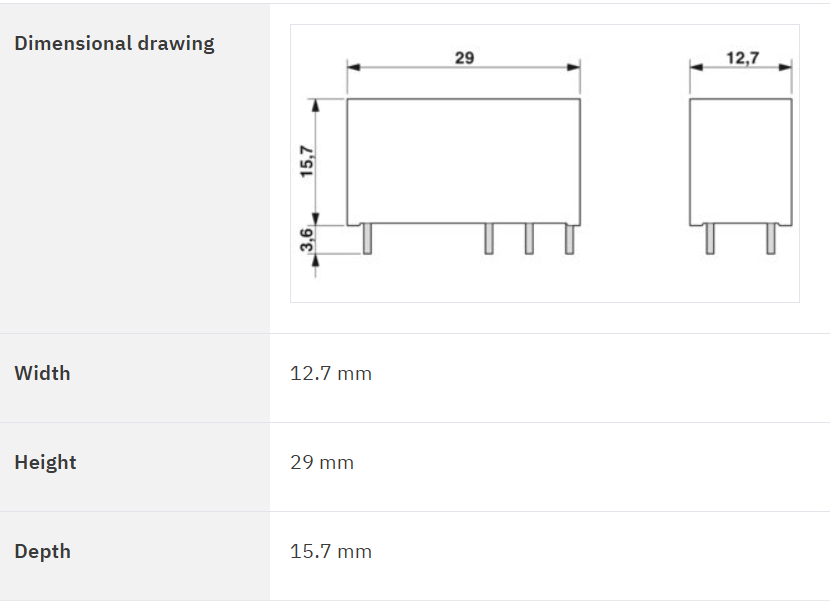
Task: Click the 15,7 vertical dimension label
Action: 307,161
